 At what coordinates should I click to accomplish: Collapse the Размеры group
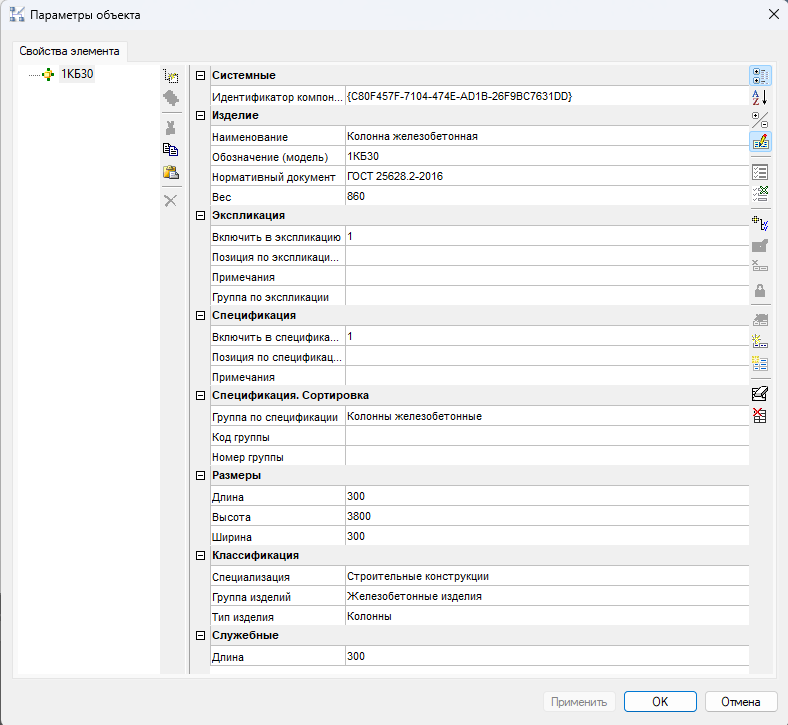click(x=201, y=476)
